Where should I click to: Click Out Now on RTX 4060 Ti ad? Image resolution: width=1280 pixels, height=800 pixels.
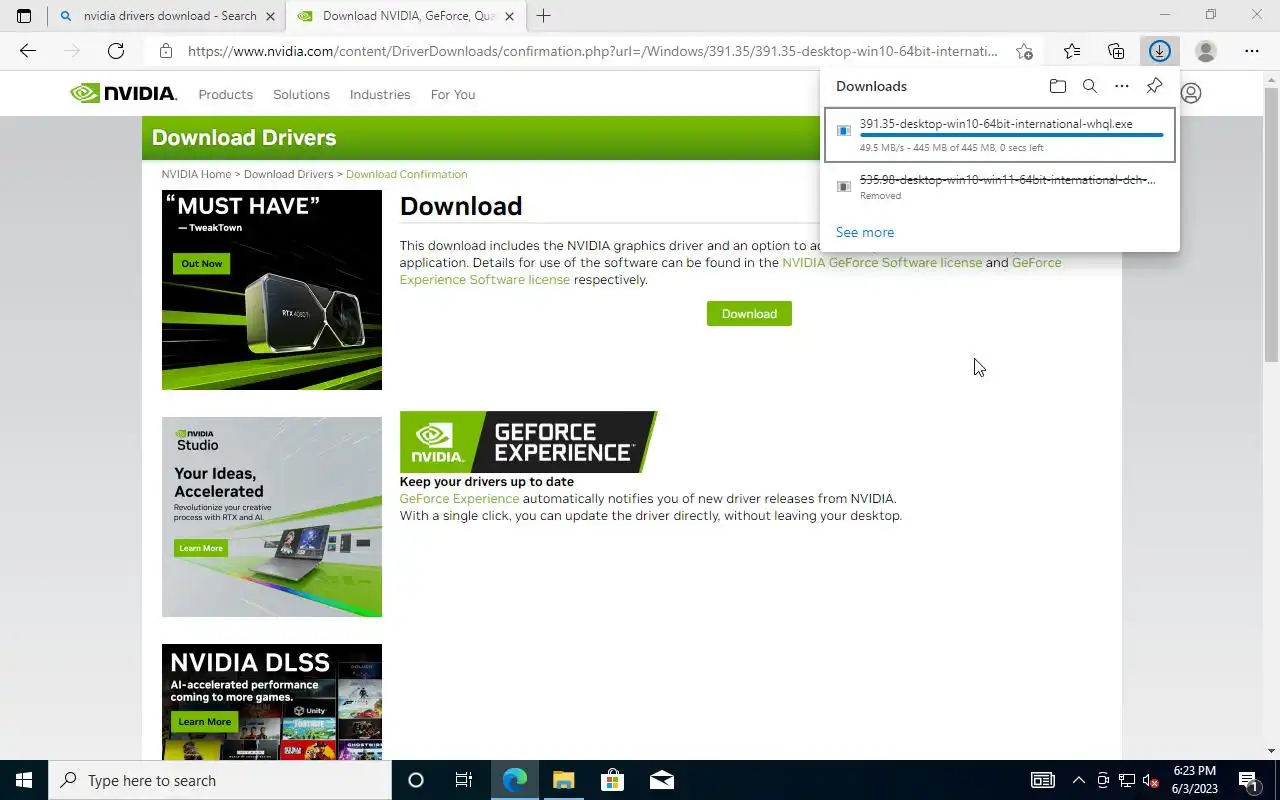[x=202, y=263]
